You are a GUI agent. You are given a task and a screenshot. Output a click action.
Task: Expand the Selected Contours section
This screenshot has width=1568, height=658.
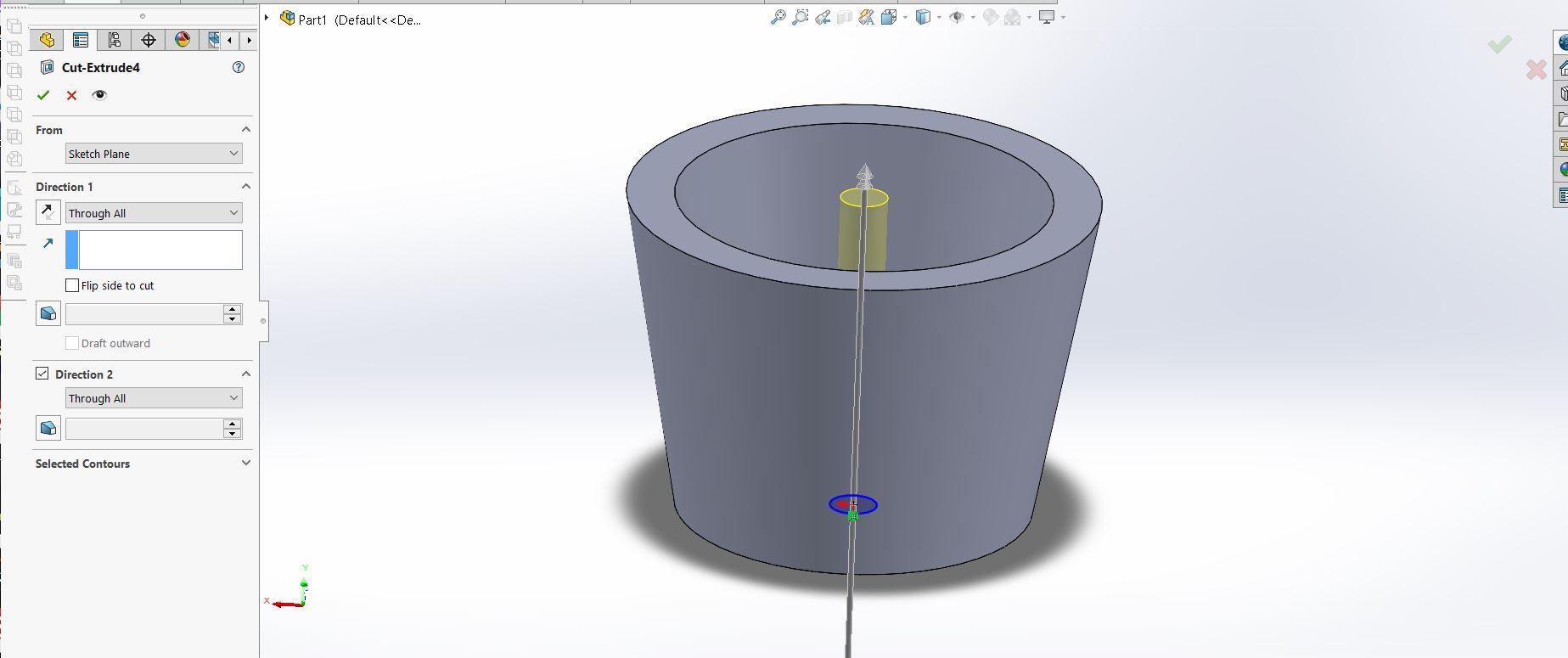pos(246,464)
